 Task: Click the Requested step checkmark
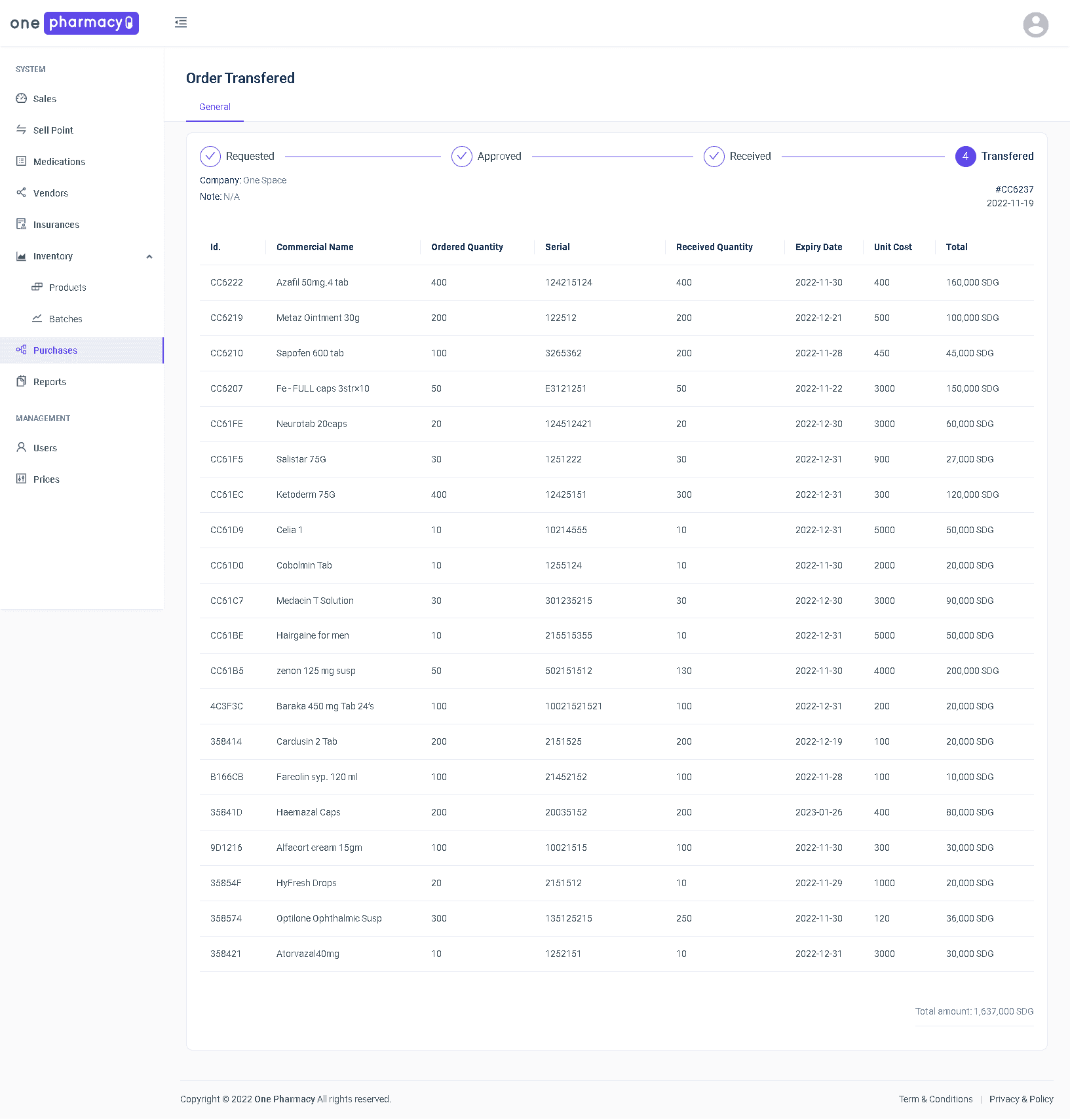[x=209, y=157]
